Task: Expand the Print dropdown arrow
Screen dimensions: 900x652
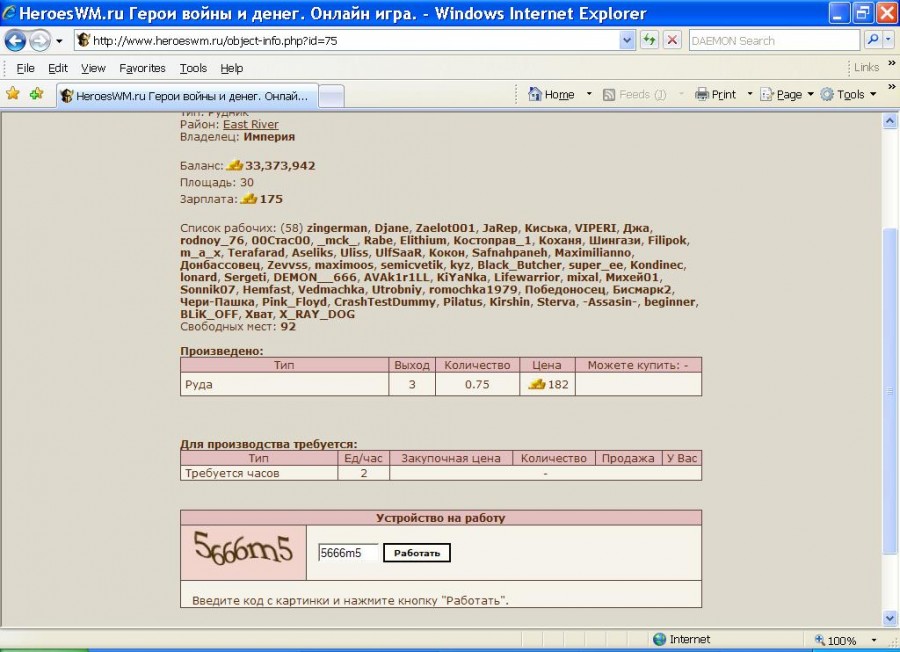Action: click(x=750, y=94)
